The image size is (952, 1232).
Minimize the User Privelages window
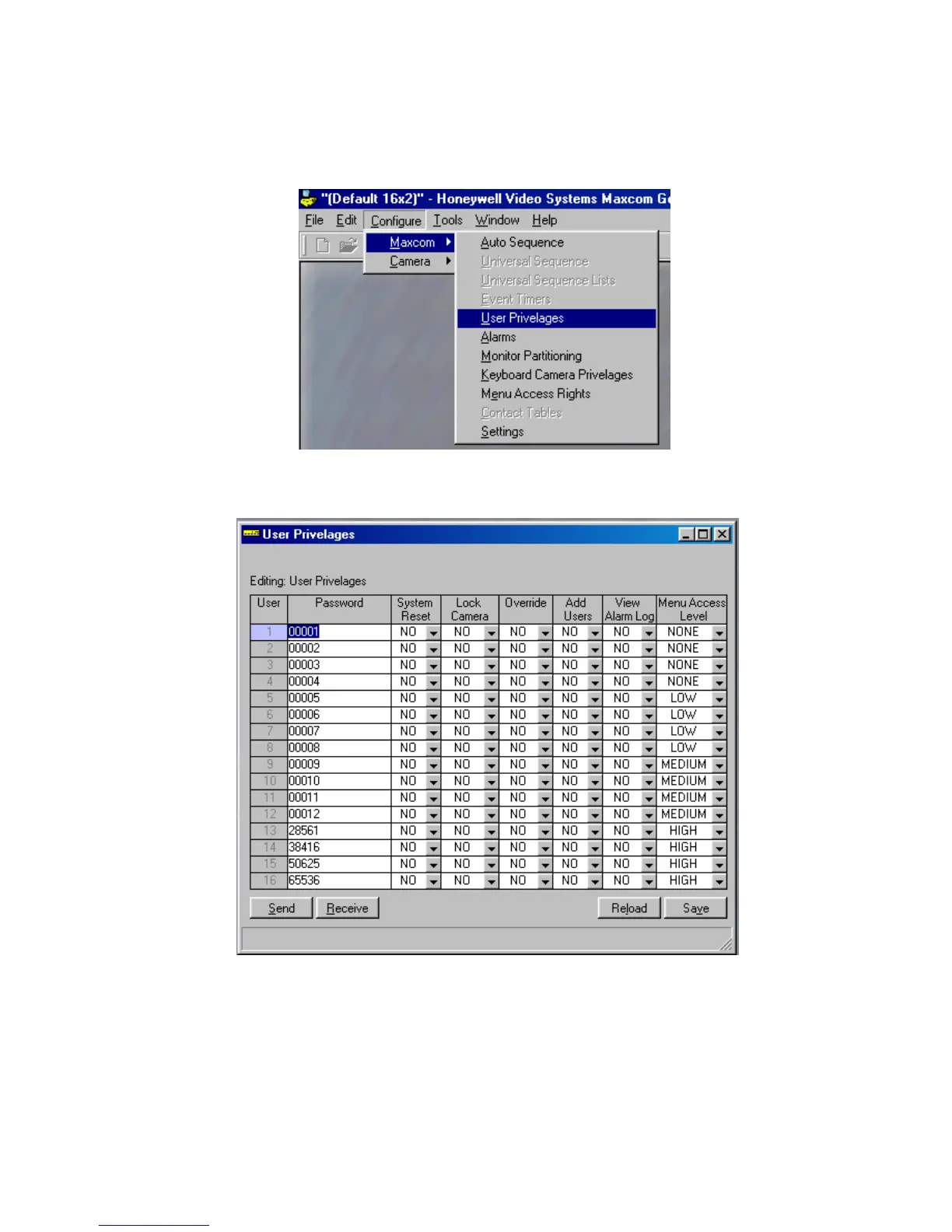[x=686, y=534]
